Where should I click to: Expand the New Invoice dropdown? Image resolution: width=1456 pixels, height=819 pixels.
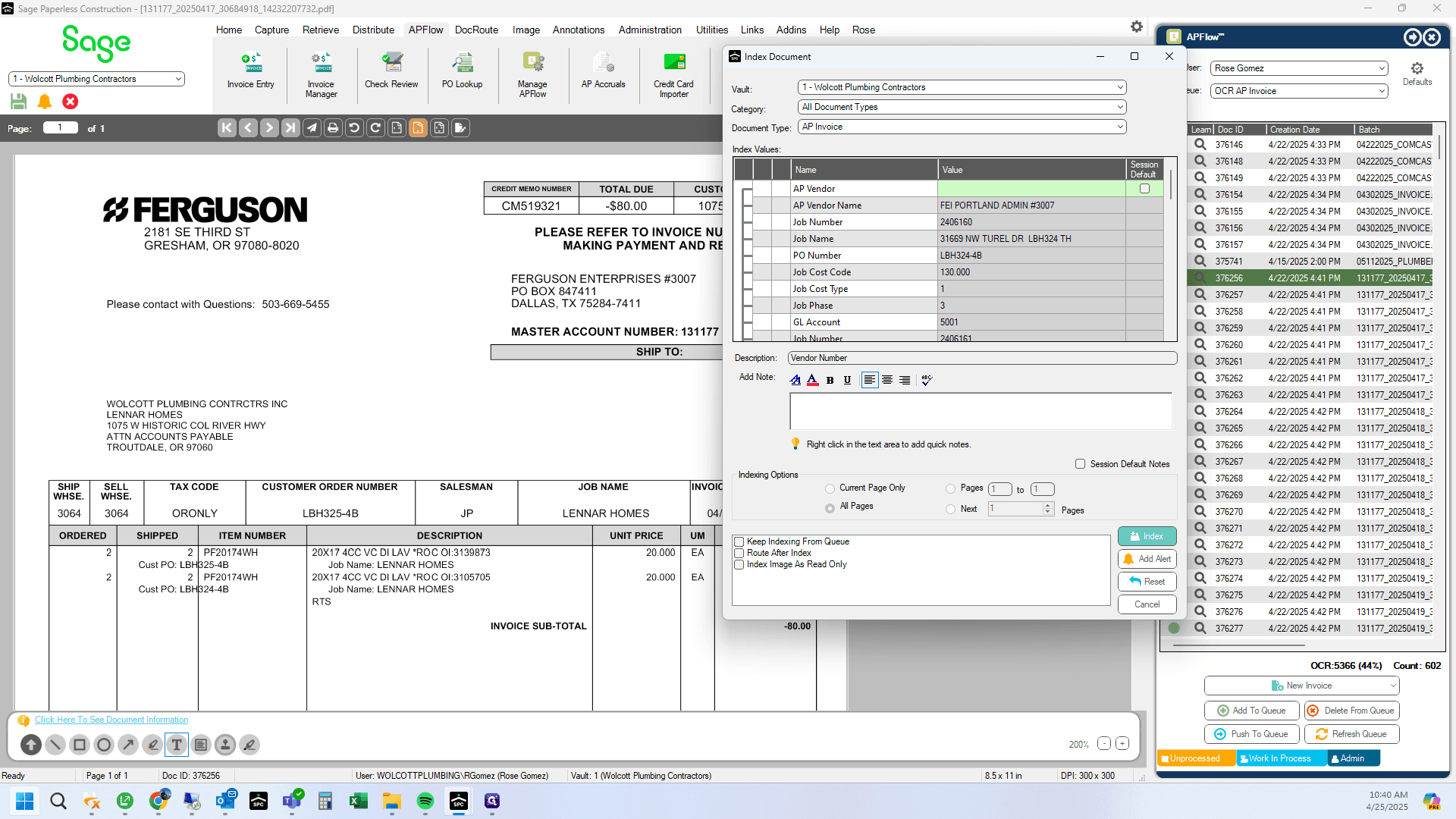tap(1301, 686)
